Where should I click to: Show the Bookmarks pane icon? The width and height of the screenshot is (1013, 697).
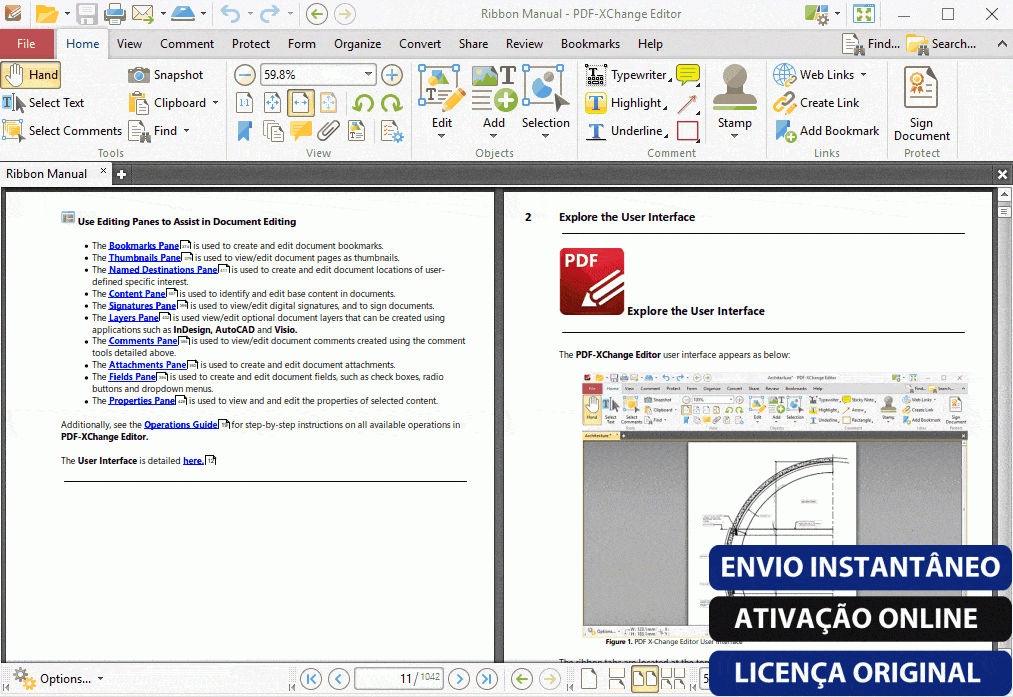[244, 130]
